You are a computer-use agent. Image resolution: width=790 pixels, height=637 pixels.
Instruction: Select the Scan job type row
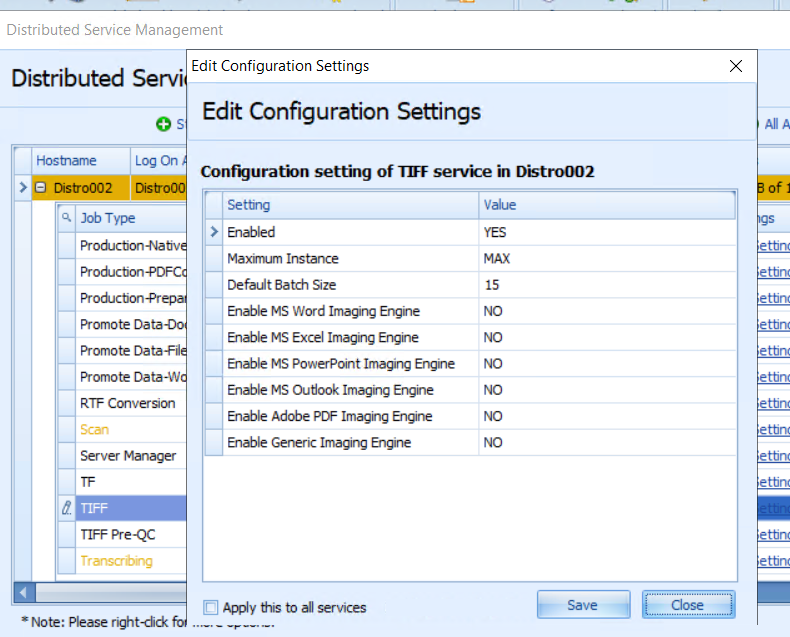131,429
